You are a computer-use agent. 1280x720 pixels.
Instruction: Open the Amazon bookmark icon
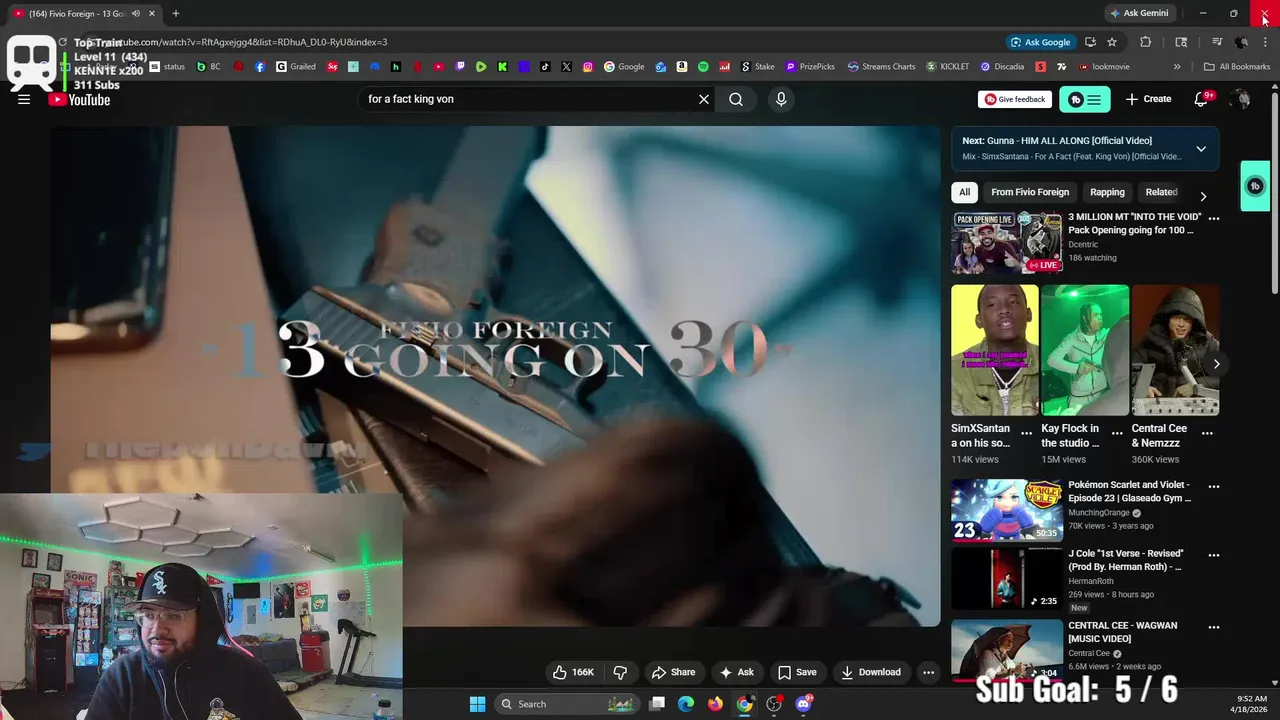(682, 67)
